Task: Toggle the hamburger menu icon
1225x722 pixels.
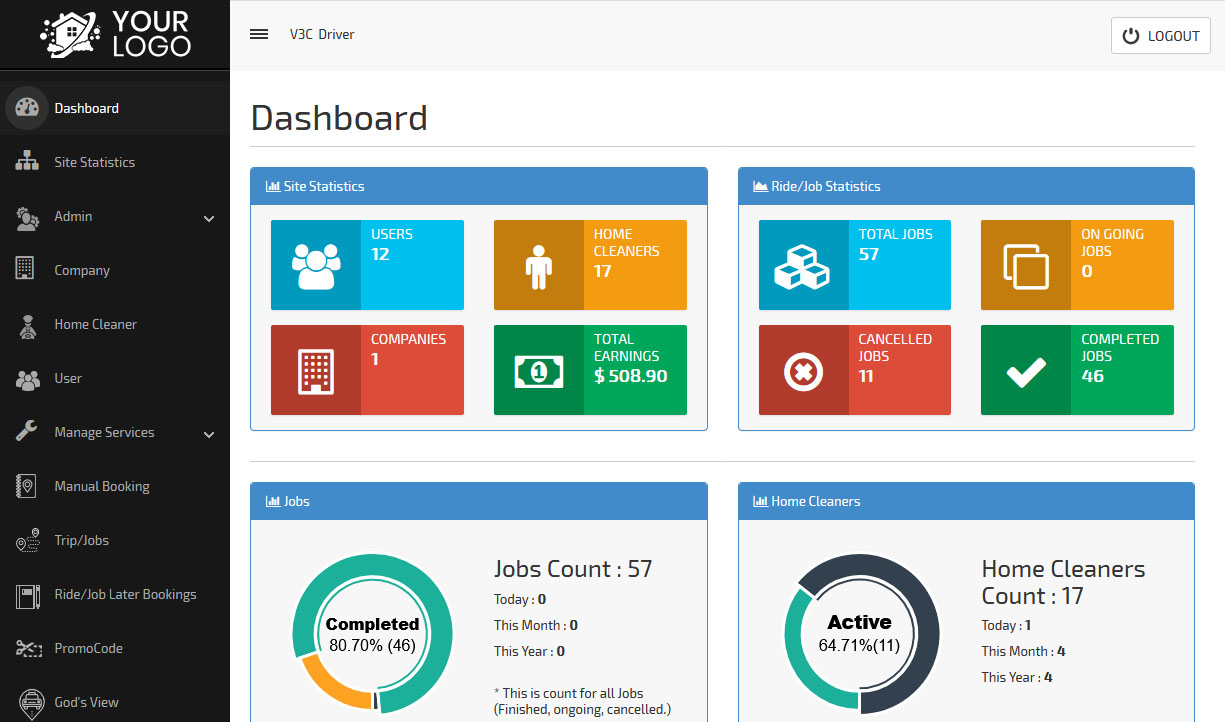Action: pyautogui.click(x=259, y=34)
